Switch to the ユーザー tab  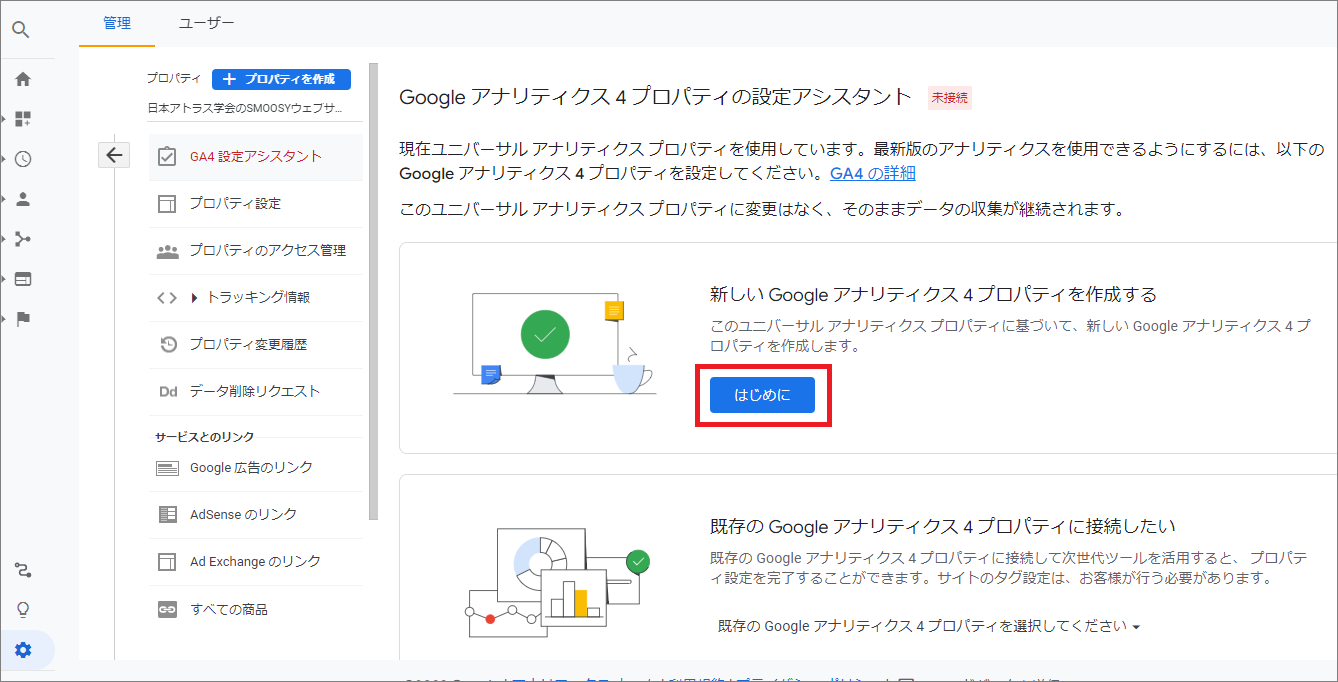click(x=207, y=23)
